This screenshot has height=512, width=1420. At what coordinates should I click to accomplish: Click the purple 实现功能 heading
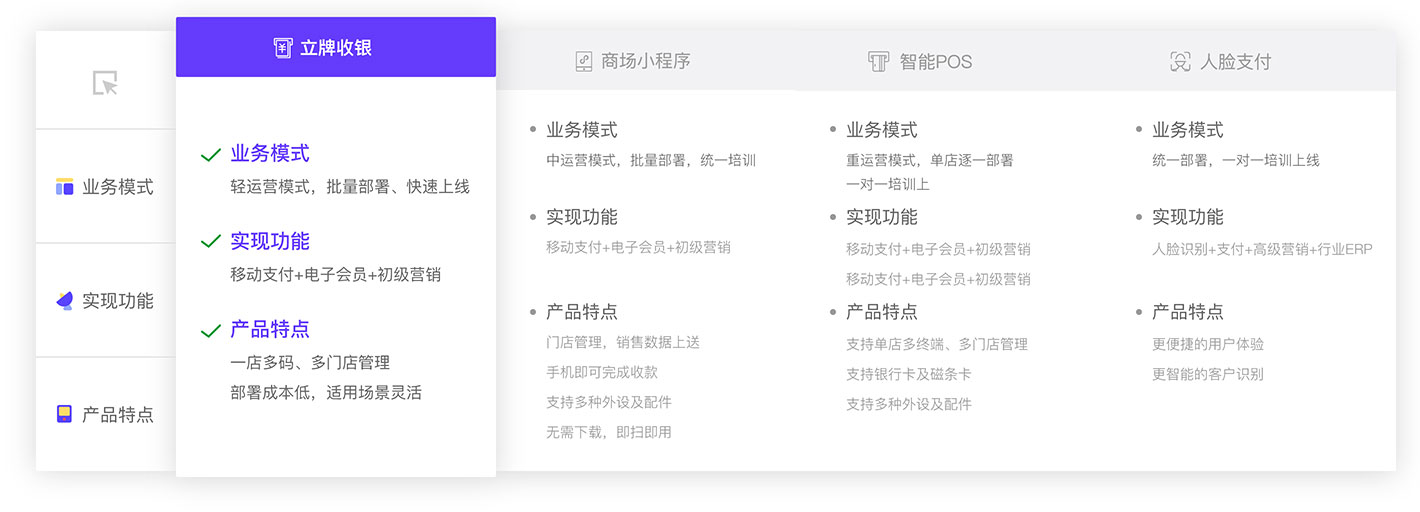(x=270, y=241)
